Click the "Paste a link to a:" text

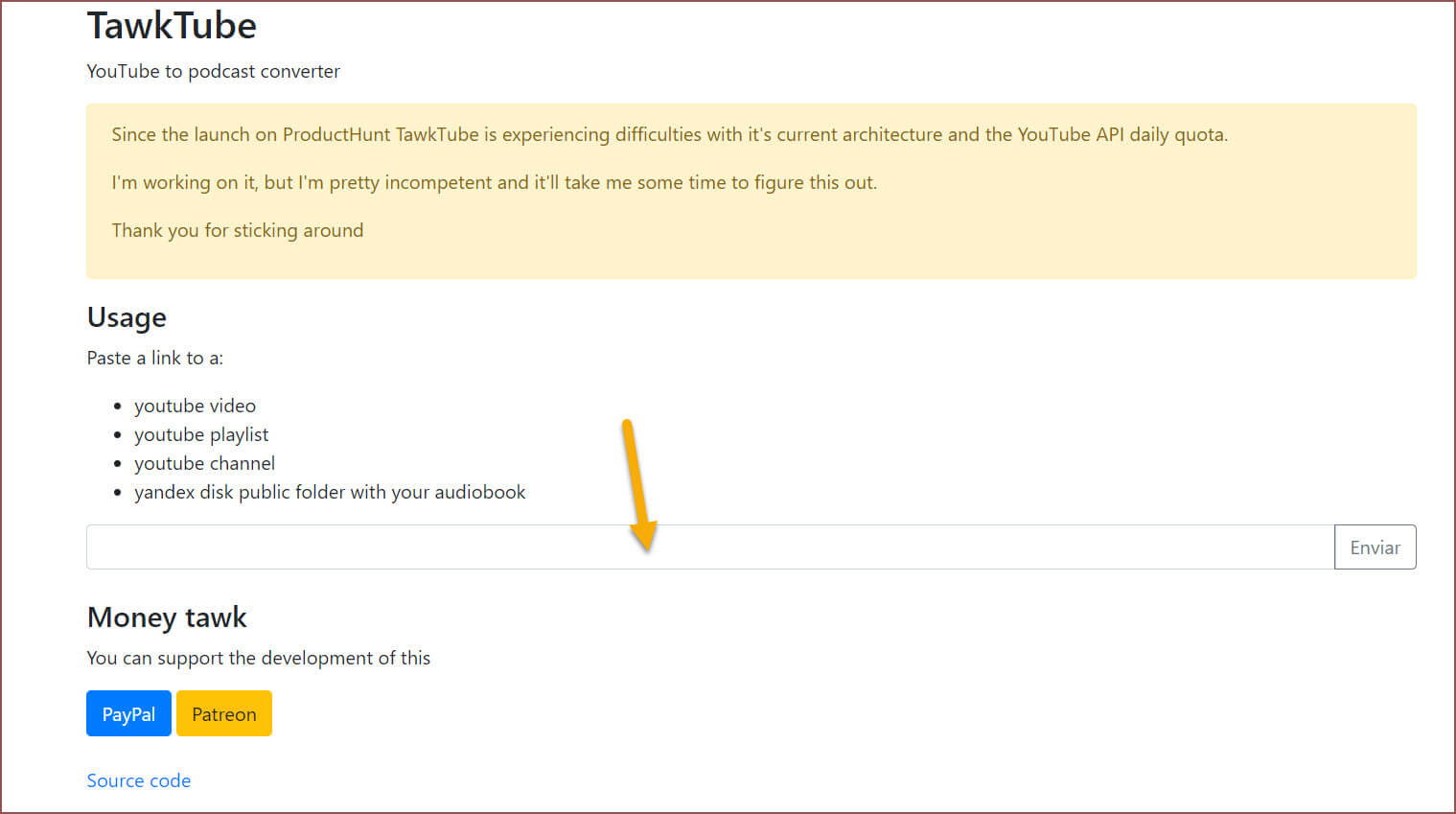click(x=154, y=358)
